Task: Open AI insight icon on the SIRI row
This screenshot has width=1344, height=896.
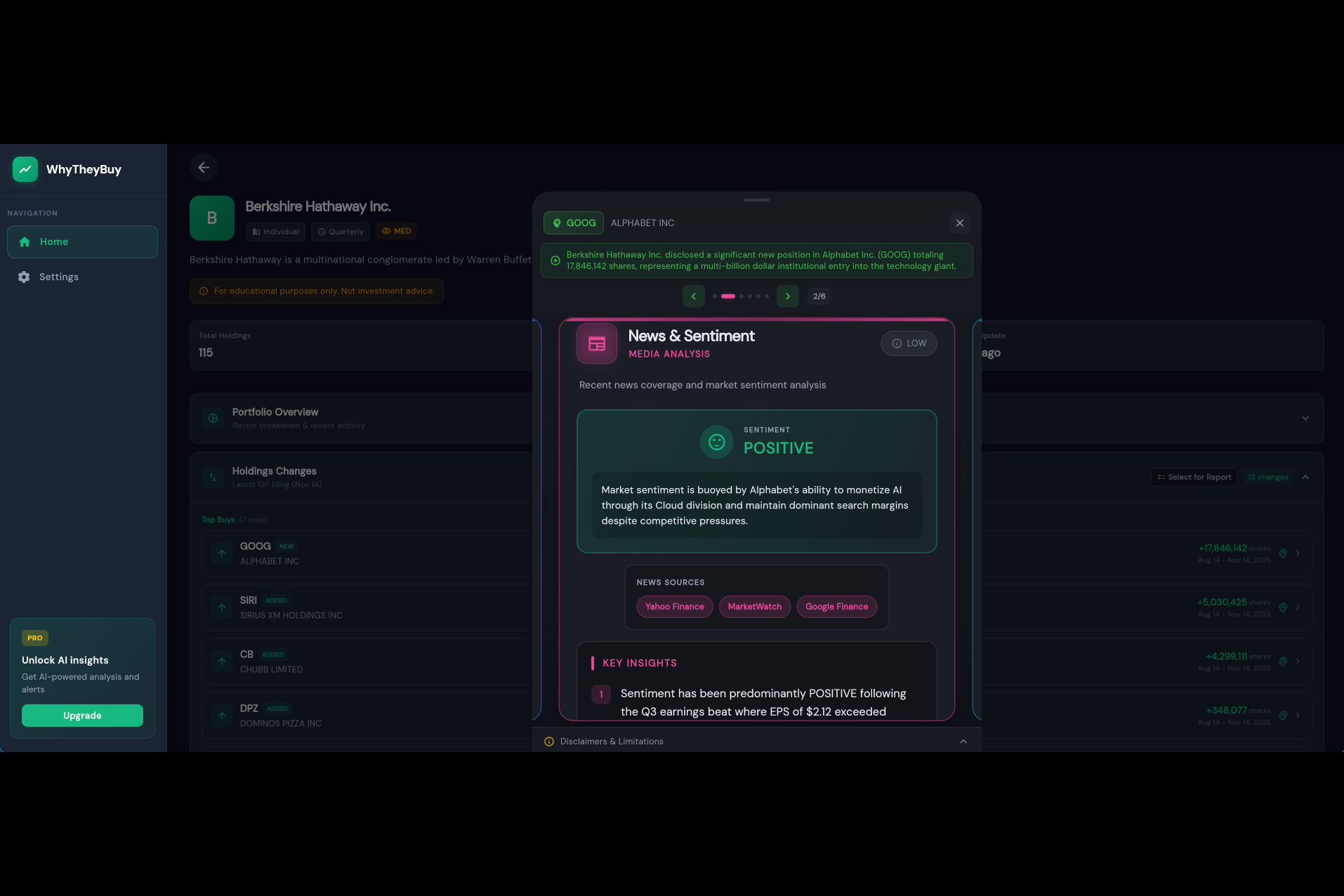Action: point(1283,607)
